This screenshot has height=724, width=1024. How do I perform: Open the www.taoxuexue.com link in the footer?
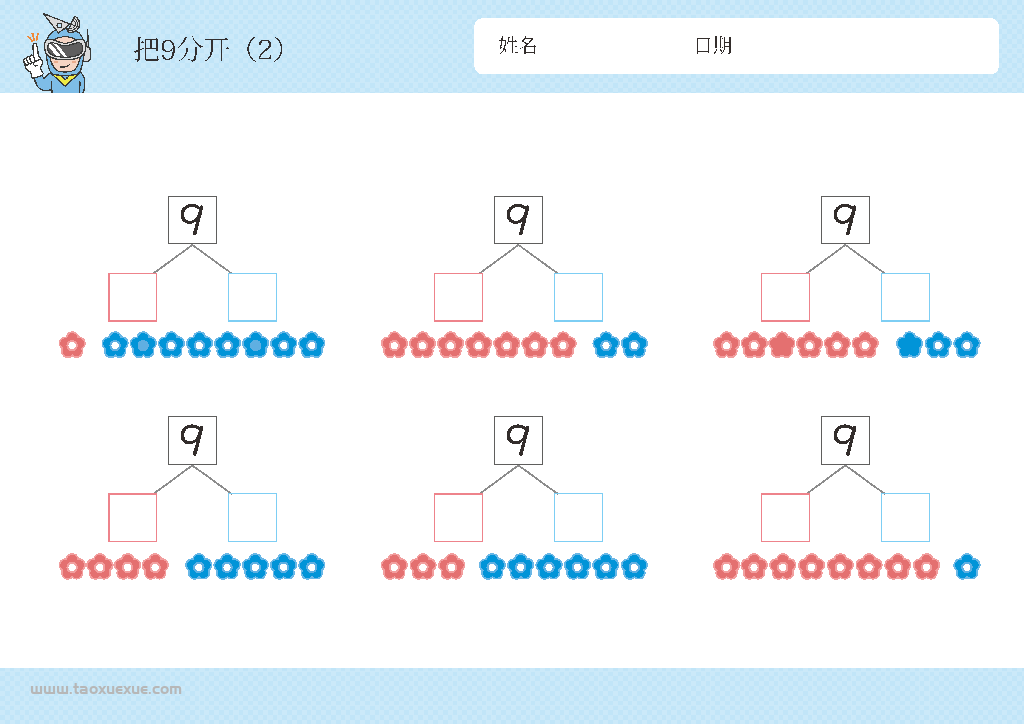pos(106,689)
